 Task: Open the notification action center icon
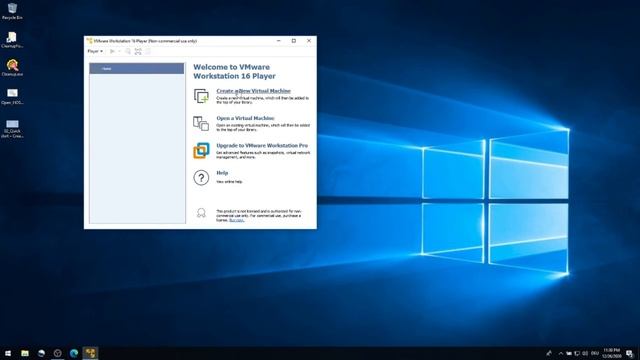pos(629,353)
